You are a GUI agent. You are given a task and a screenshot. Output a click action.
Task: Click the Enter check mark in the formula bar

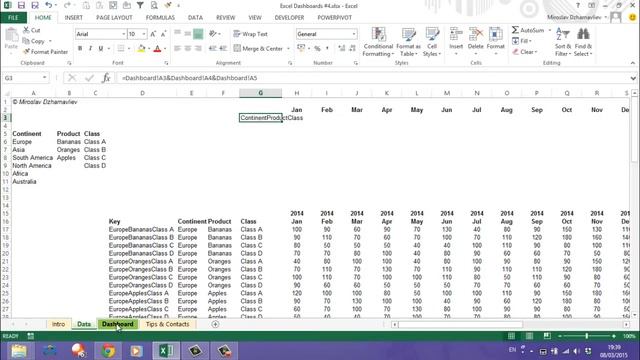89,78
